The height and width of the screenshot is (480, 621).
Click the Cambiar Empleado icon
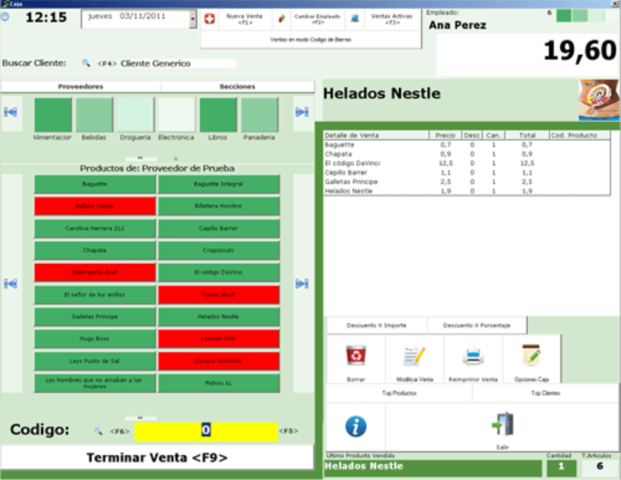coord(282,19)
